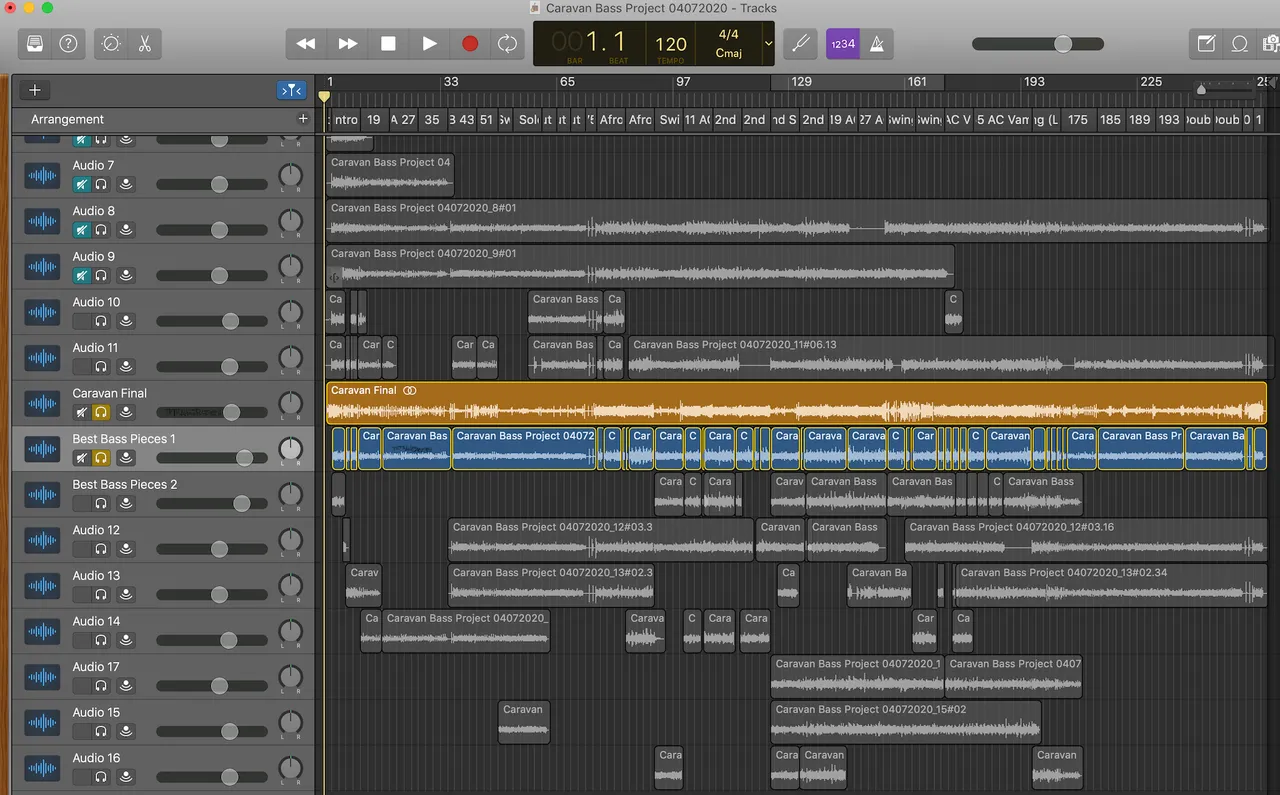Click the Caravan Final track icon
Screen dimensions: 1280x795
tap(43, 404)
